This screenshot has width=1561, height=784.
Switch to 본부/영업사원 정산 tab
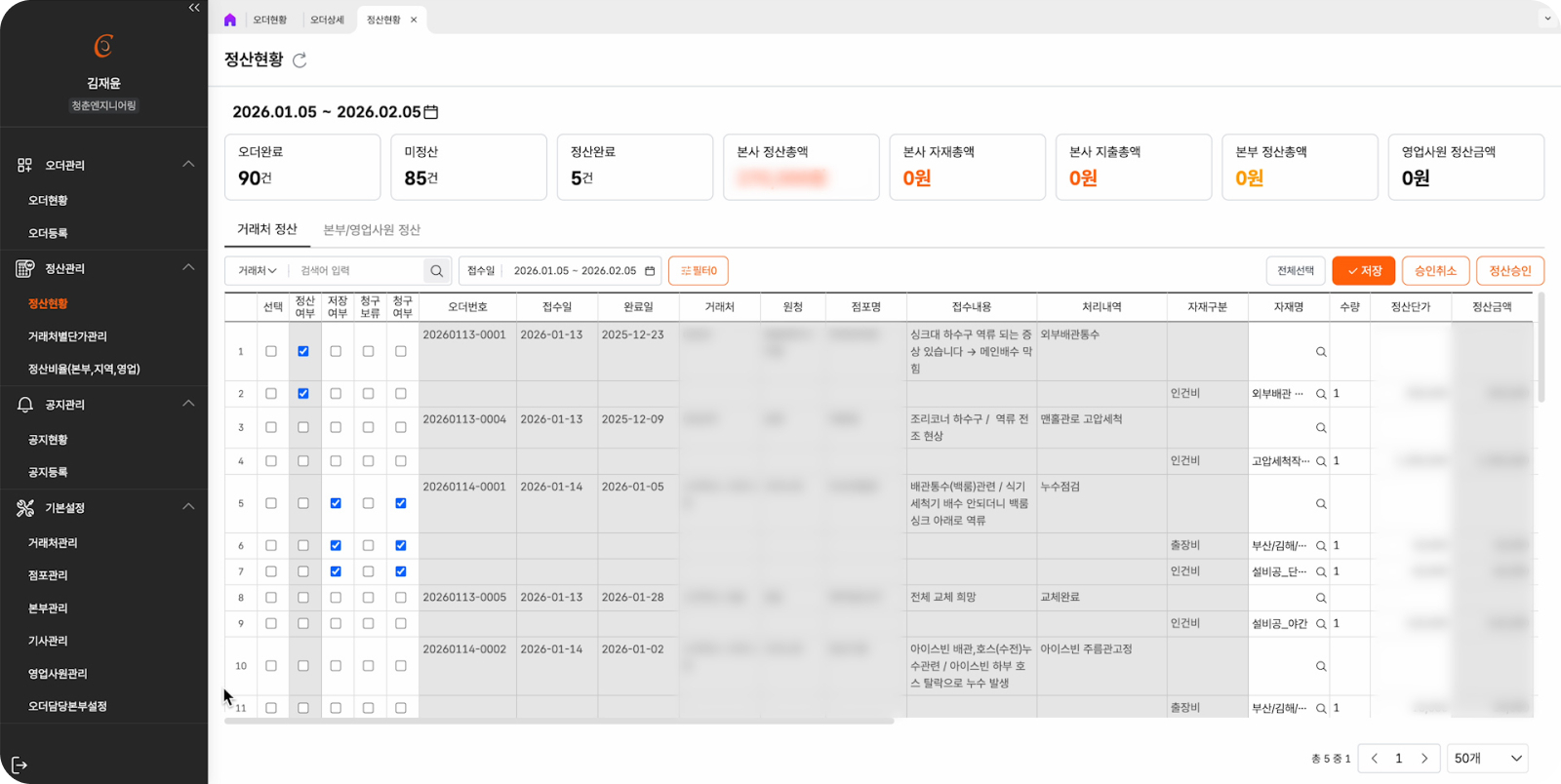pyautogui.click(x=372, y=230)
